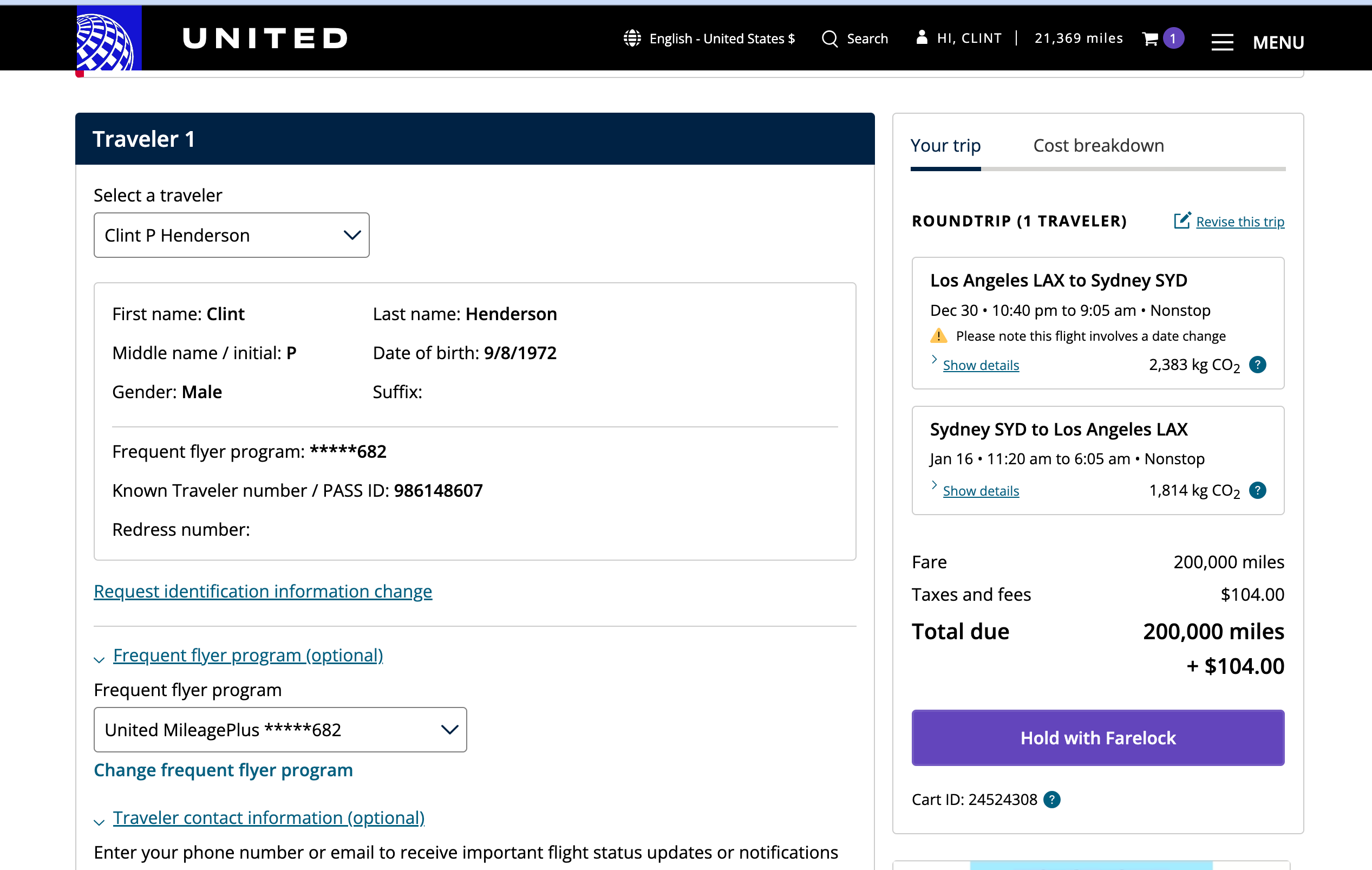
Task: Click Request identification information change link
Action: tap(263, 591)
